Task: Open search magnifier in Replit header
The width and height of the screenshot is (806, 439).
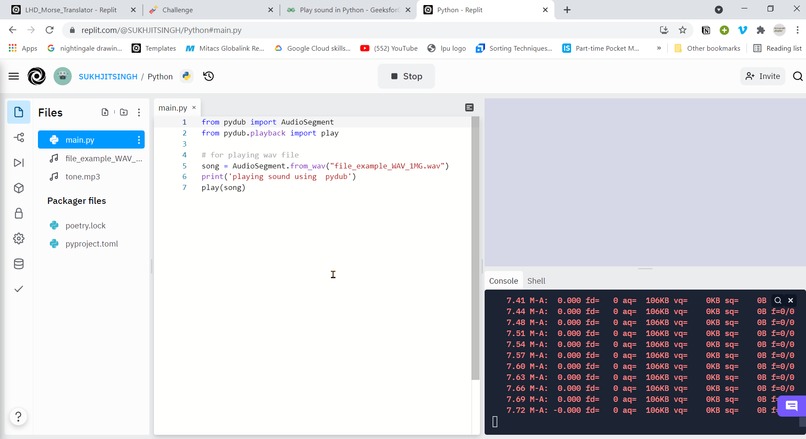Action: pyautogui.click(x=797, y=76)
